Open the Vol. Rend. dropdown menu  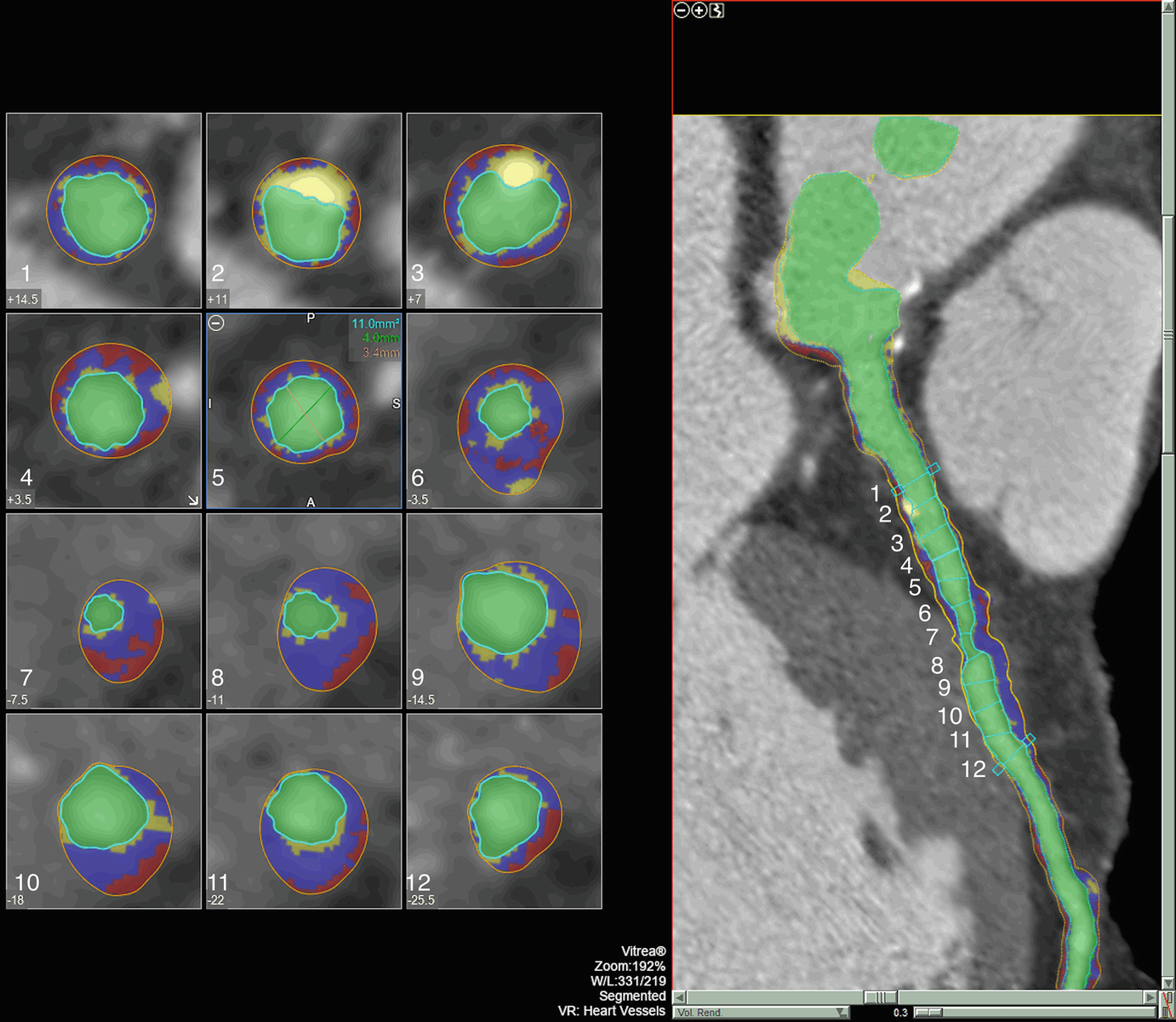tap(841, 1013)
